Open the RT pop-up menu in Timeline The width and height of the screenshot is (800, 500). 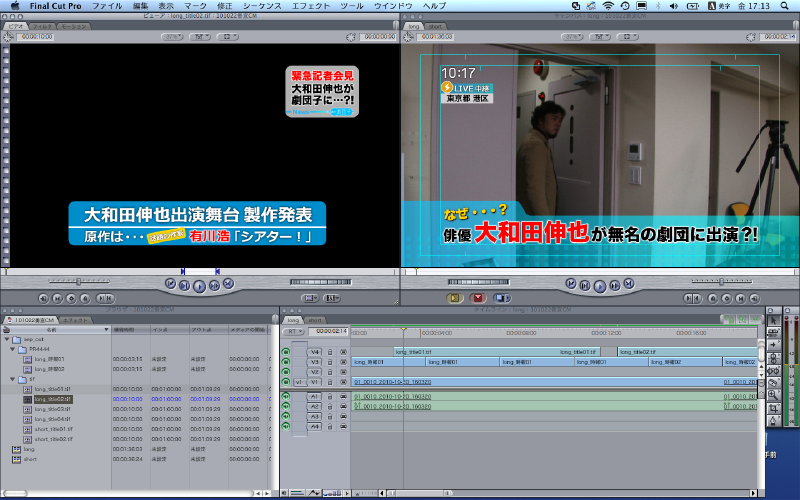click(294, 330)
